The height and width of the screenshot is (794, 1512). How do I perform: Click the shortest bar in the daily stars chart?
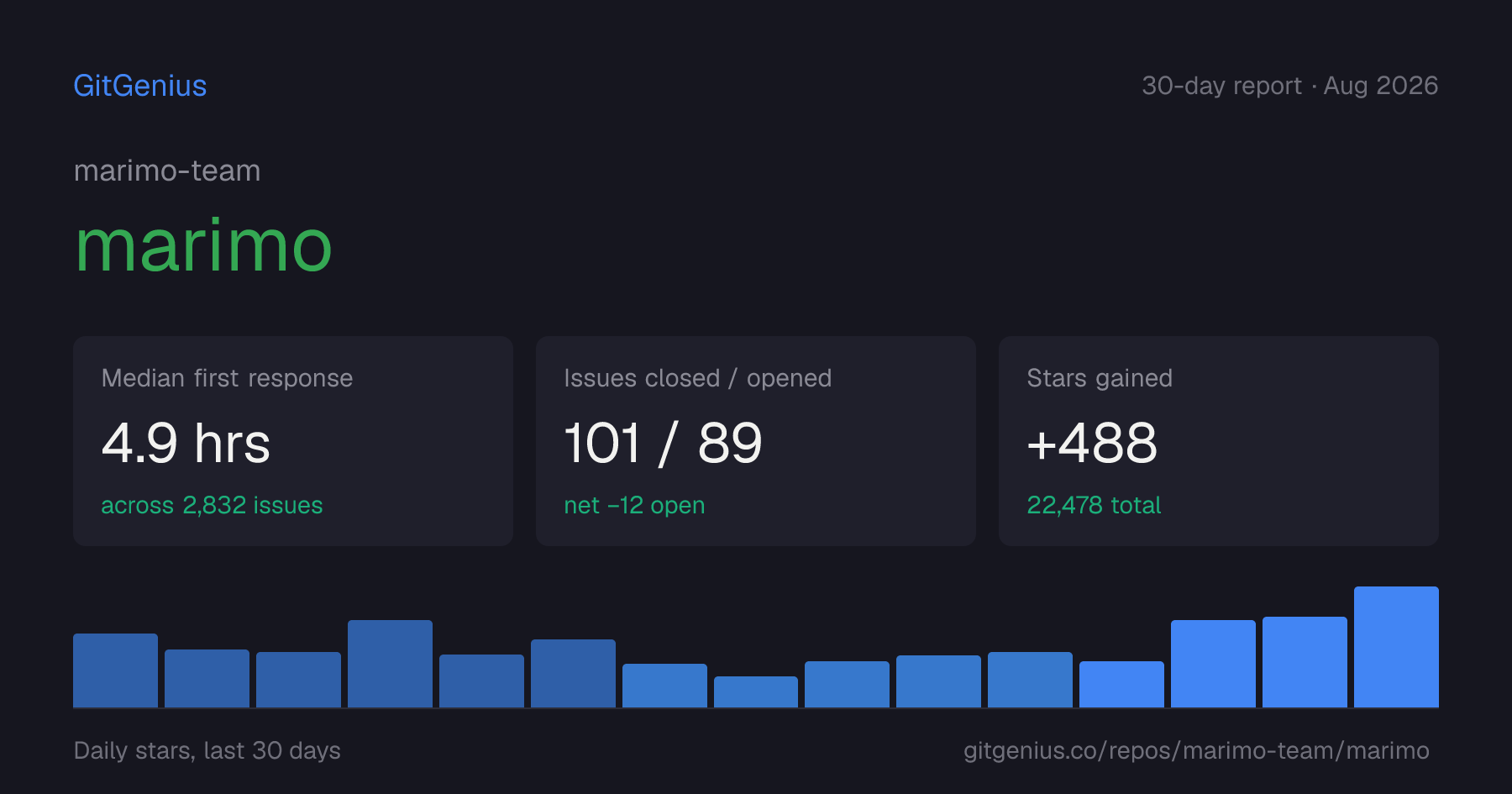pyautogui.click(x=756, y=691)
